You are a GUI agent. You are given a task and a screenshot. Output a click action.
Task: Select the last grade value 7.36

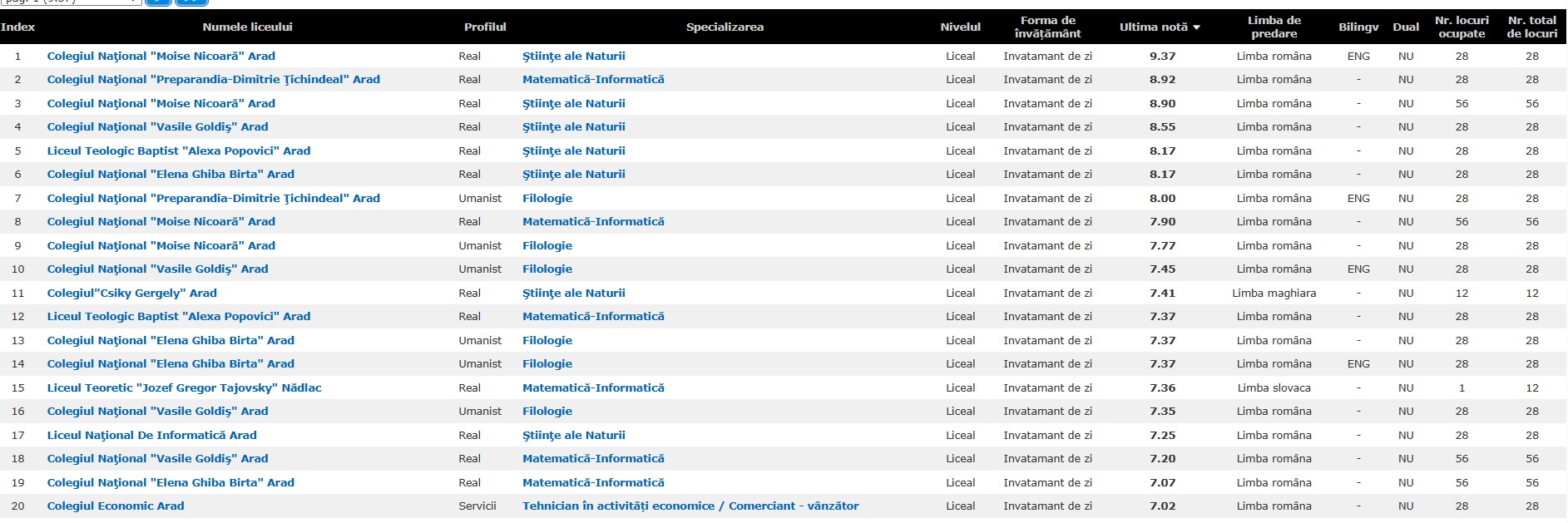pyautogui.click(x=1162, y=387)
